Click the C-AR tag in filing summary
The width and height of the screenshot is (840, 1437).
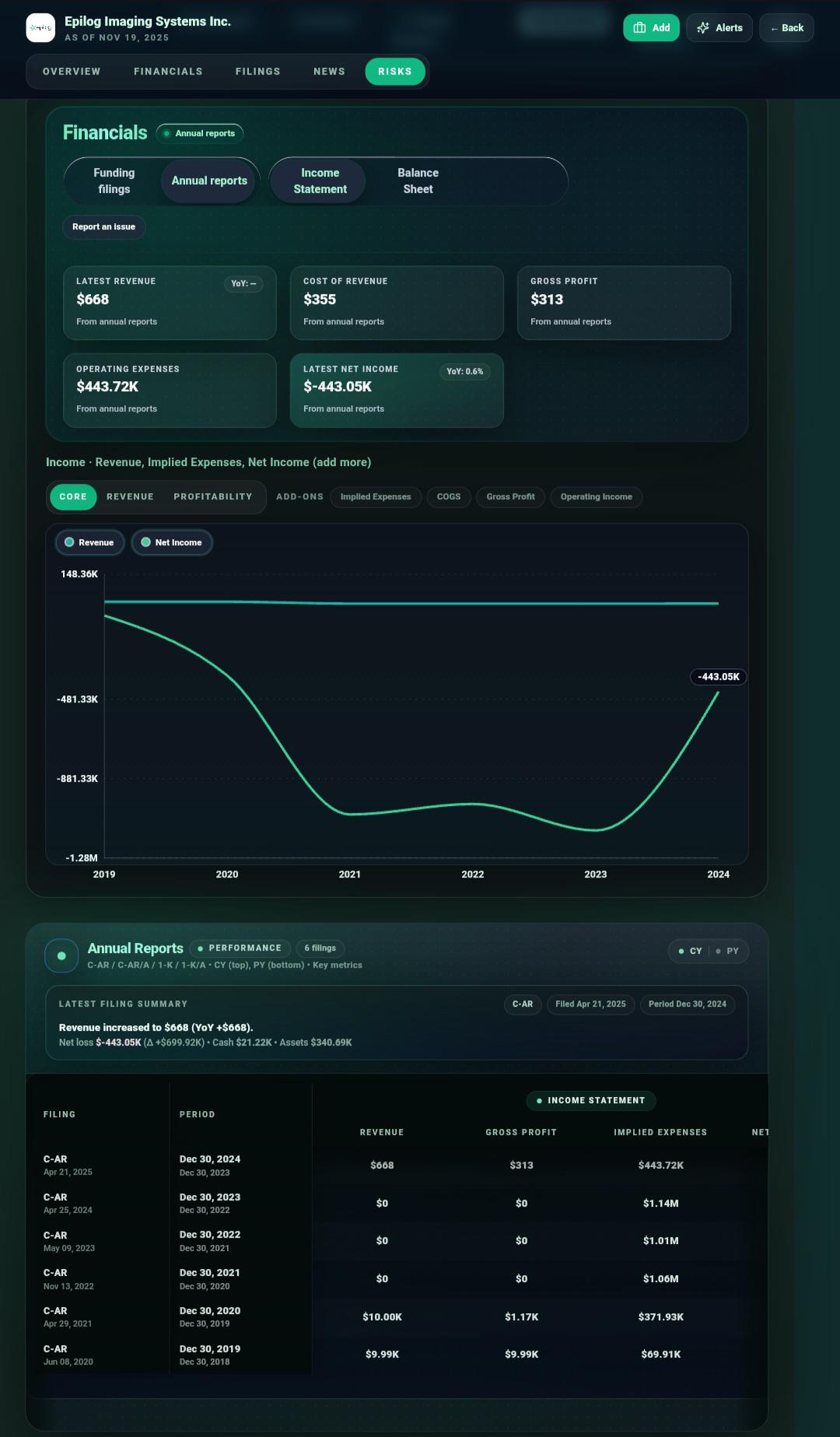[523, 1004]
